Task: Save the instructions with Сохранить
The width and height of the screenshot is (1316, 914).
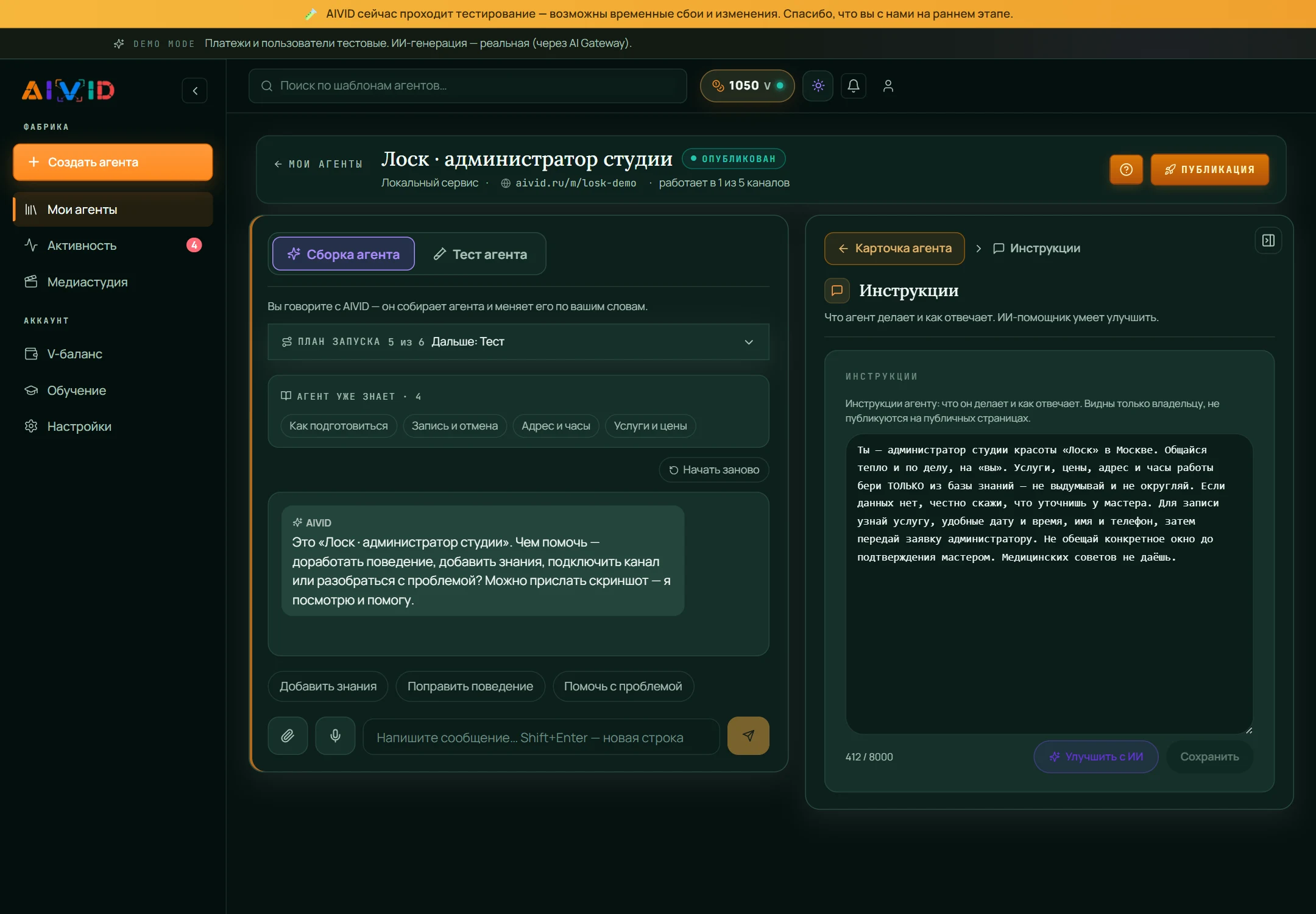Action: click(1209, 757)
